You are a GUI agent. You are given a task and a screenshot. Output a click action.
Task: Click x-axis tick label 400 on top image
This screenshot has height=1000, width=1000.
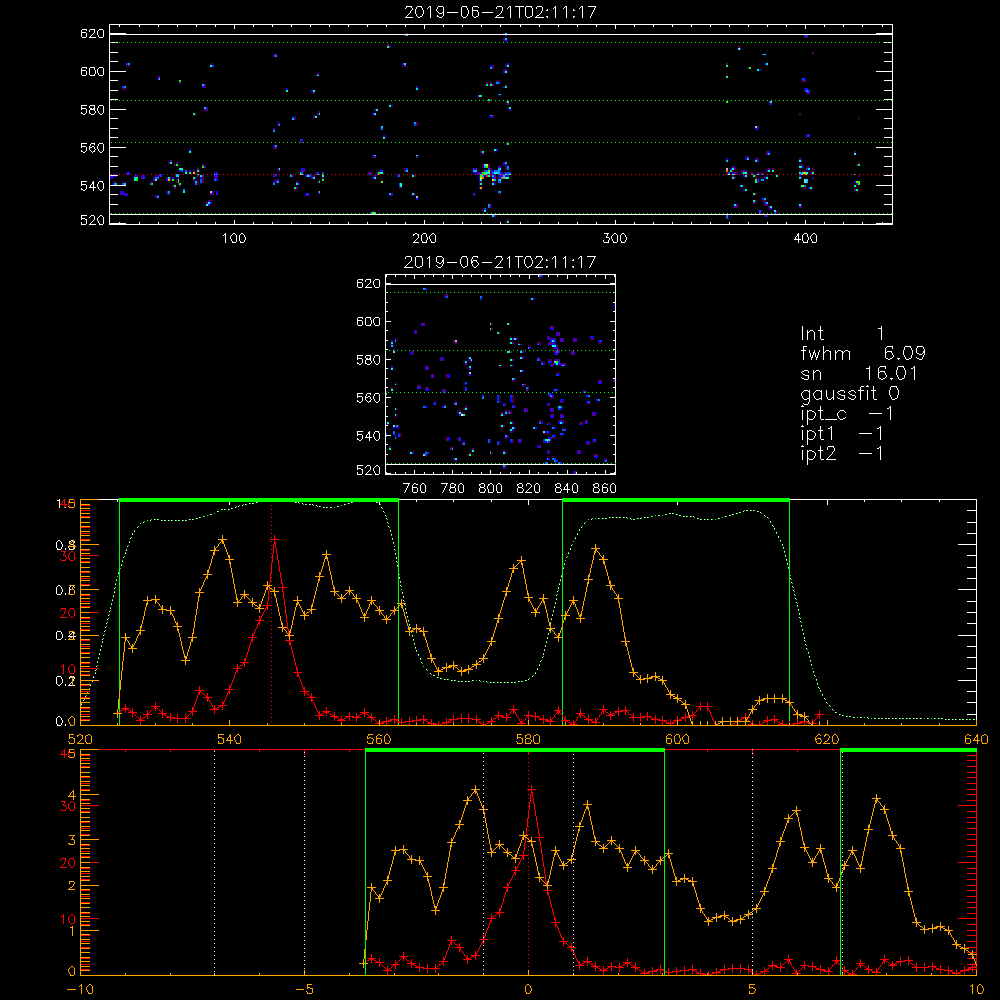805,239
